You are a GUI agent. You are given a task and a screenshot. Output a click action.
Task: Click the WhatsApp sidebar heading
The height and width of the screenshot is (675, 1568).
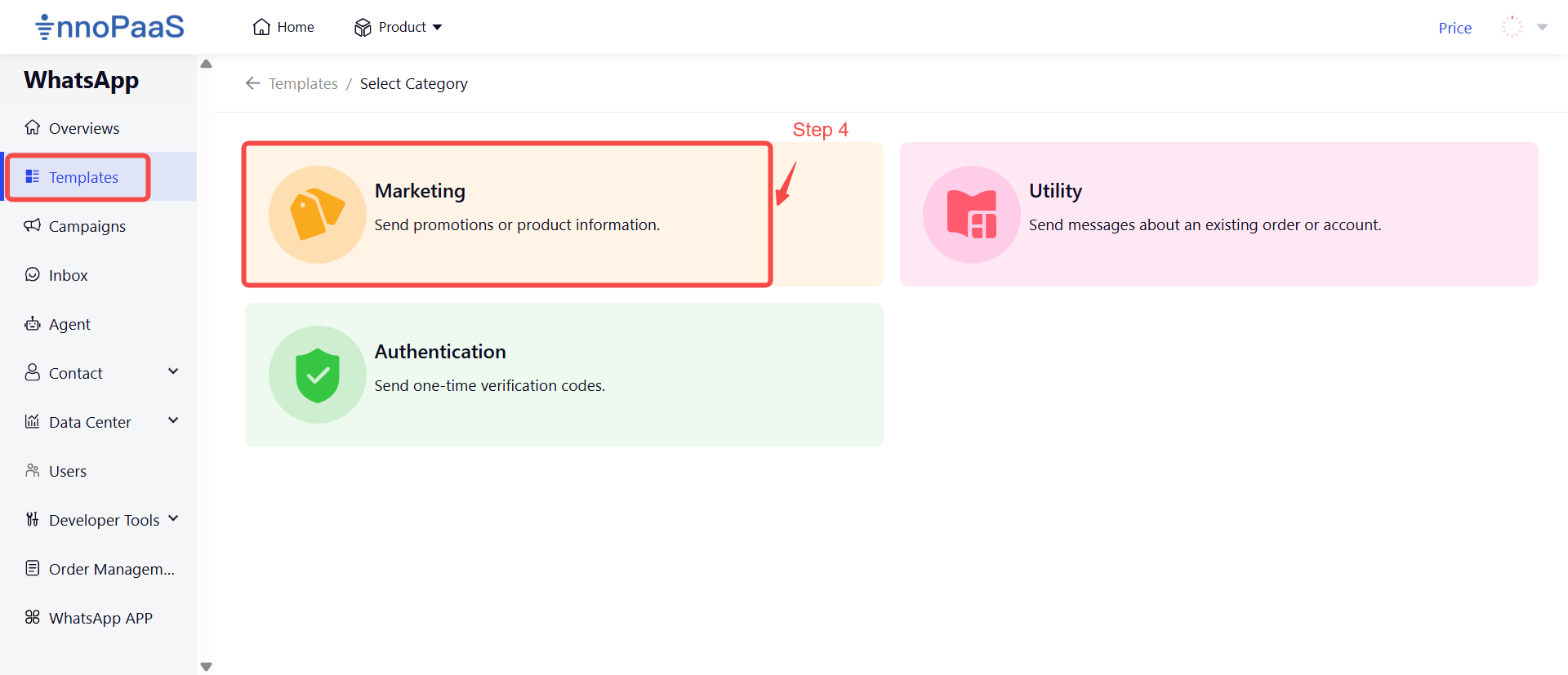click(x=82, y=80)
